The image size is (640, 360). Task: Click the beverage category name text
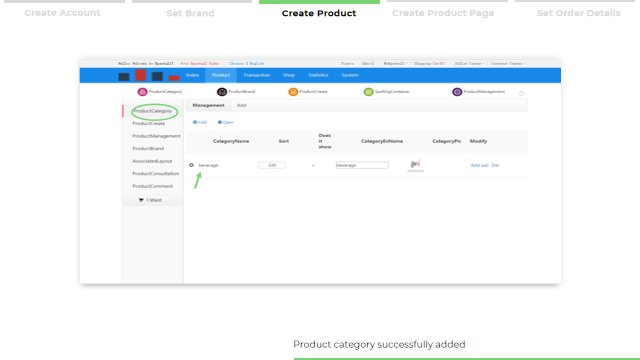[x=208, y=165]
